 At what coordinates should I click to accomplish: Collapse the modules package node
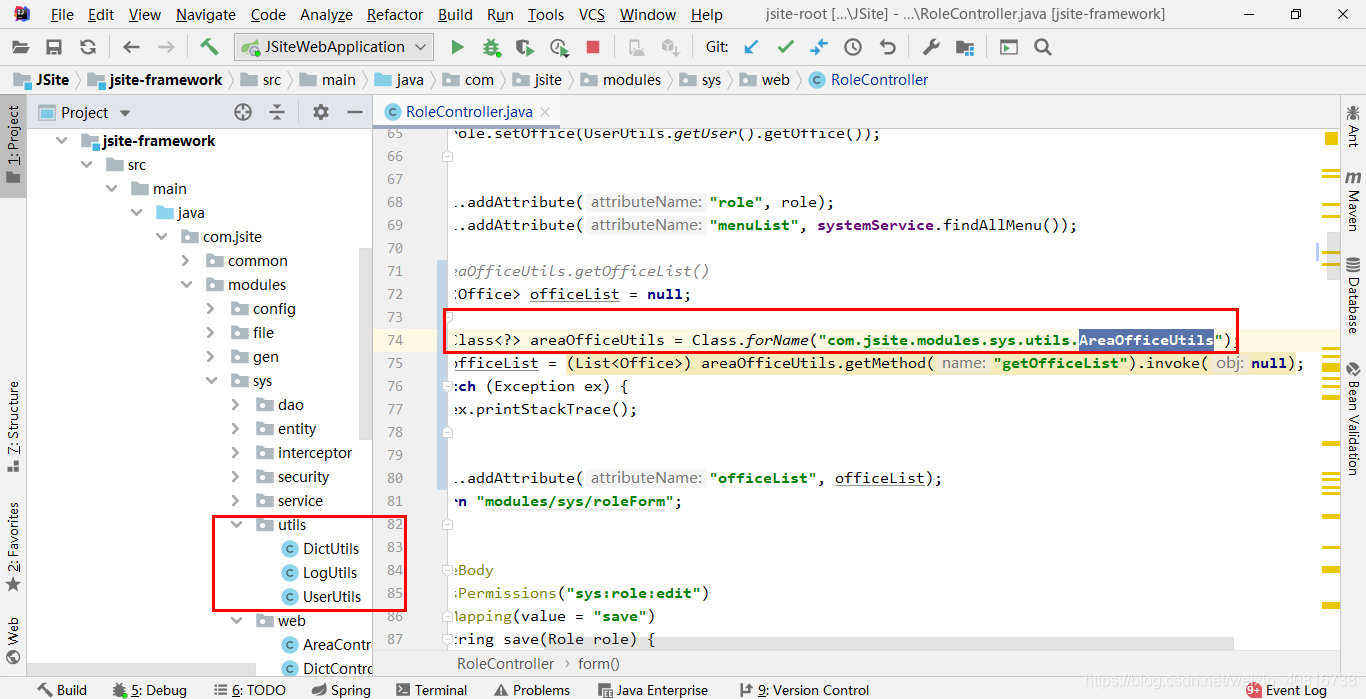[x=186, y=285]
